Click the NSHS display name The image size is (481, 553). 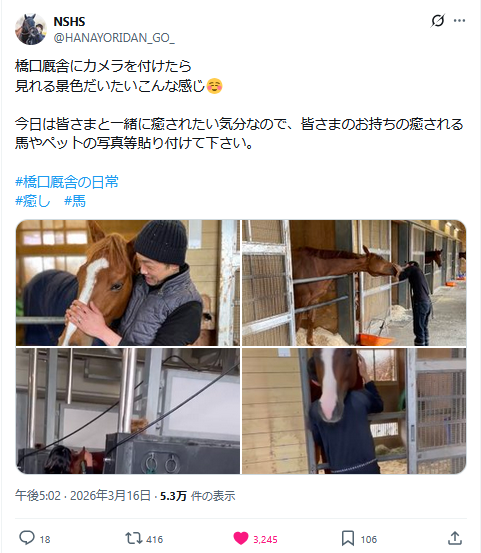[x=69, y=22]
